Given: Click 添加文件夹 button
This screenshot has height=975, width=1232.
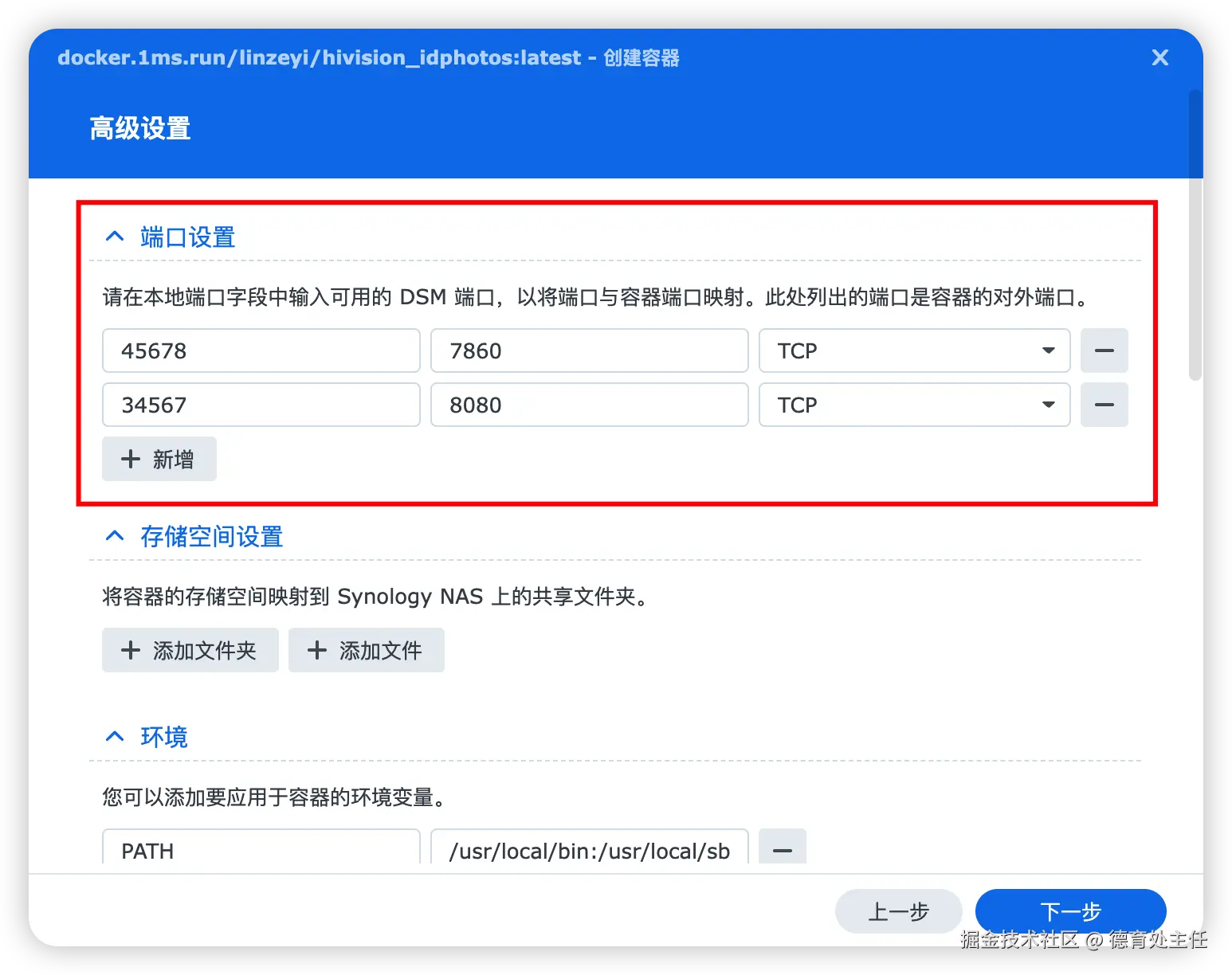Looking at the screenshot, I should coord(190,650).
